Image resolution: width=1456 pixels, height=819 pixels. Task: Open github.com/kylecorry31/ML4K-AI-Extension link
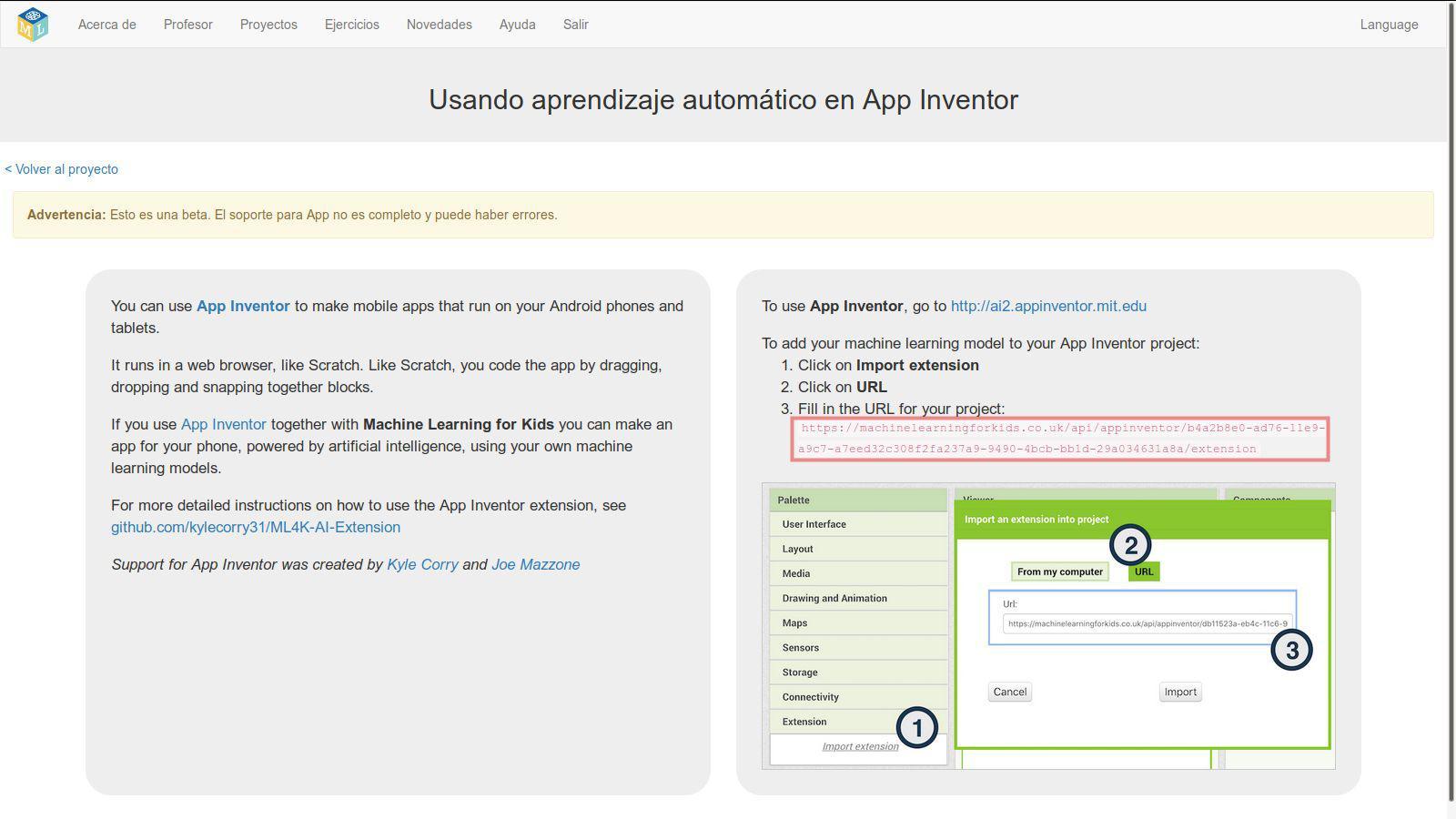click(256, 527)
